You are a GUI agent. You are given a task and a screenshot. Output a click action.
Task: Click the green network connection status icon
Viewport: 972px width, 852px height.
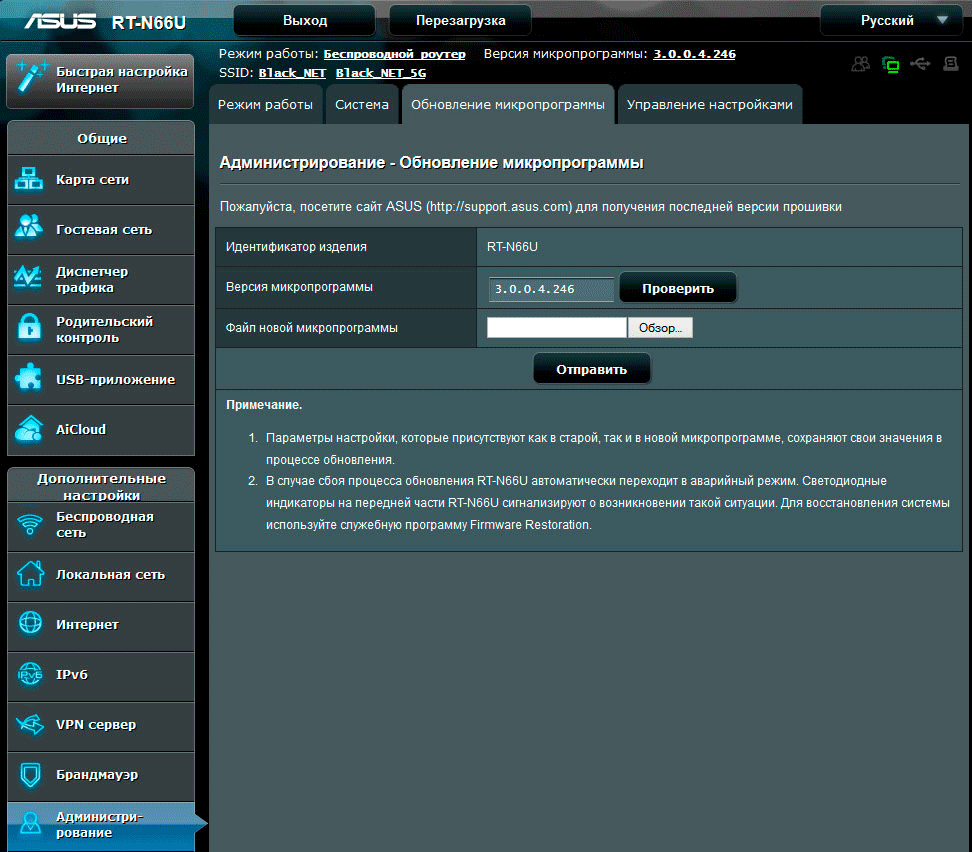pos(891,64)
